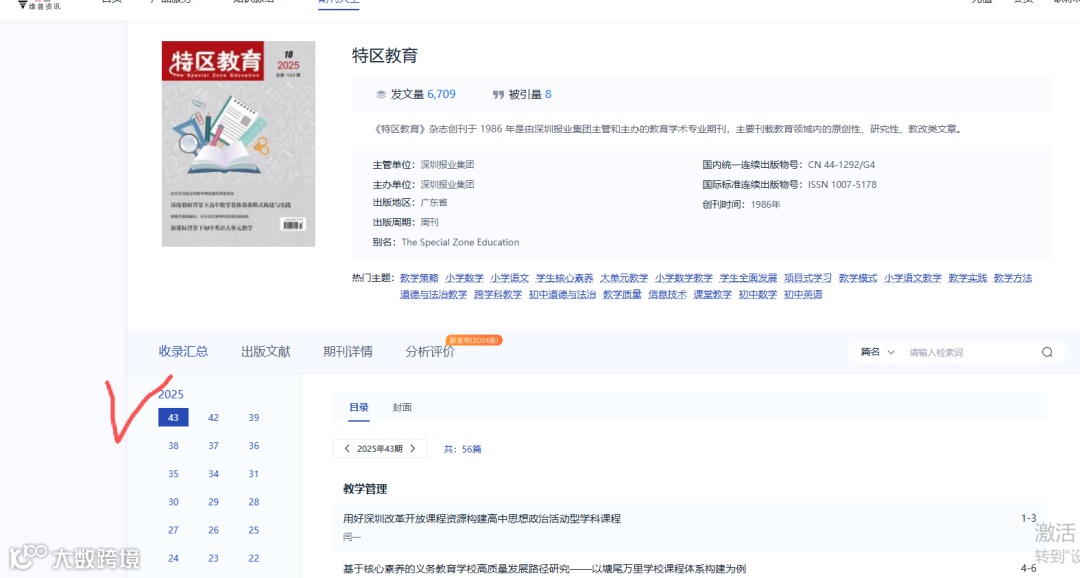The image size is (1080, 578).
Task: Select issue 22 of 2025
Action: (254, 559)
